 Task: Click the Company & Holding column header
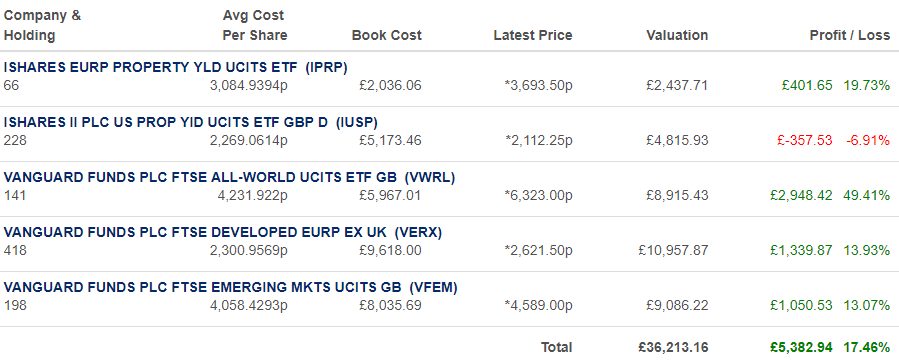42,25
